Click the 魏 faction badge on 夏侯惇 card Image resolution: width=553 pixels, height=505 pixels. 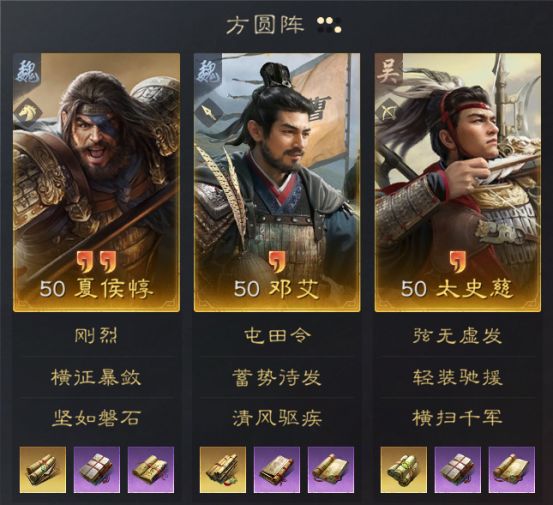coord(27,72)
